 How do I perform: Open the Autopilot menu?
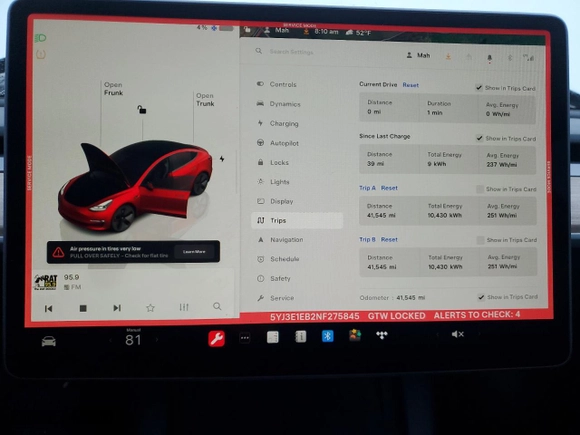click(284, 143)
